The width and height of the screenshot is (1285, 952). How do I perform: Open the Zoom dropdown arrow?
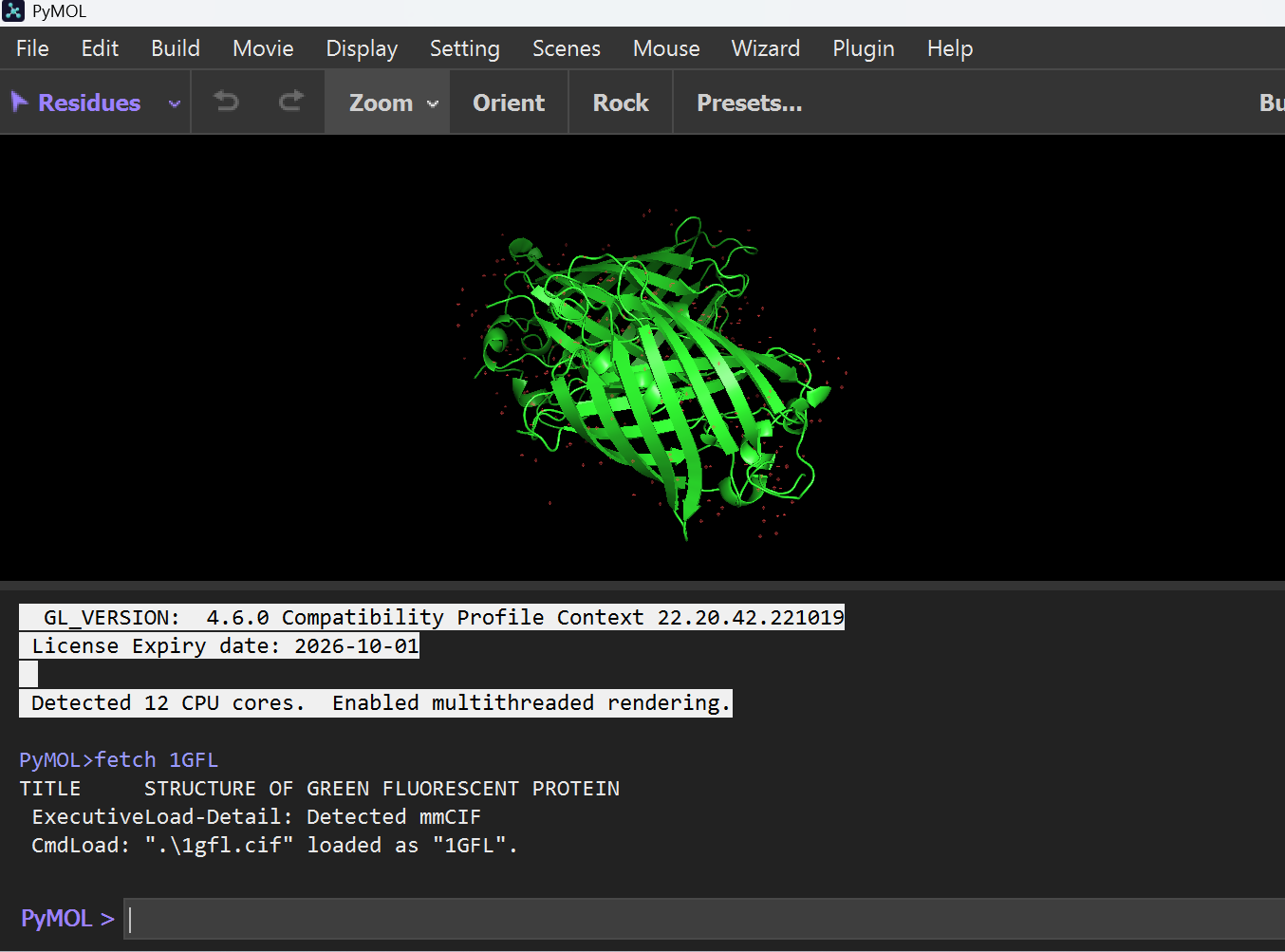click(433, 103)
